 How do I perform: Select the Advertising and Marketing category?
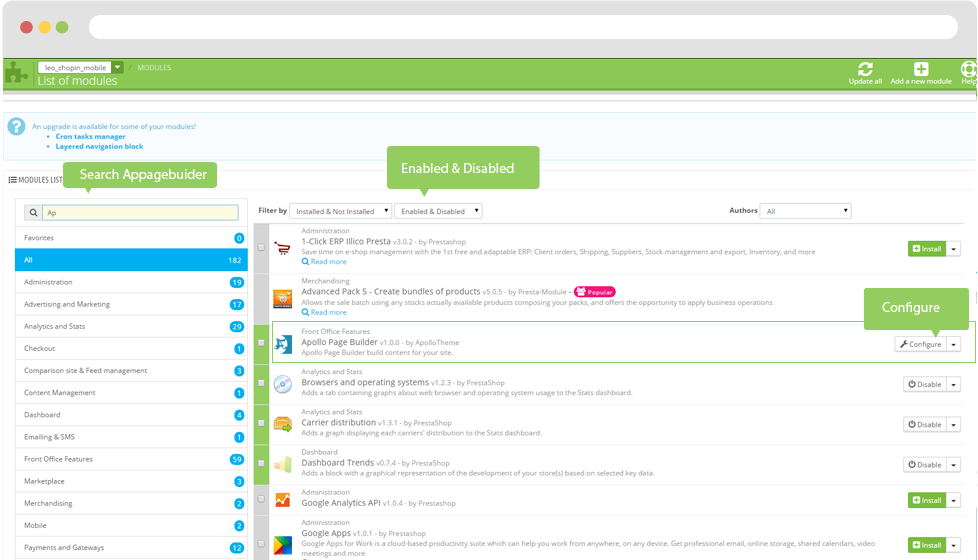pos(132,304)
